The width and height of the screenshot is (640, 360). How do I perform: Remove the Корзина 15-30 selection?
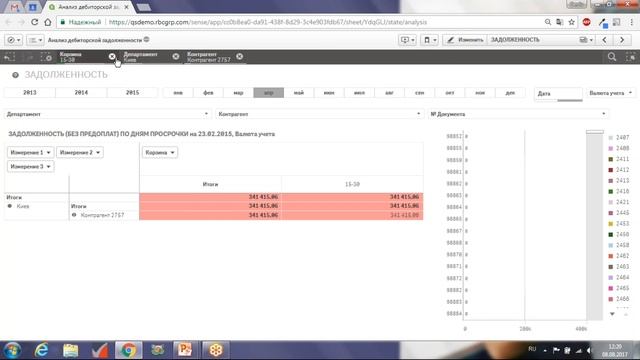click(112, 56)
